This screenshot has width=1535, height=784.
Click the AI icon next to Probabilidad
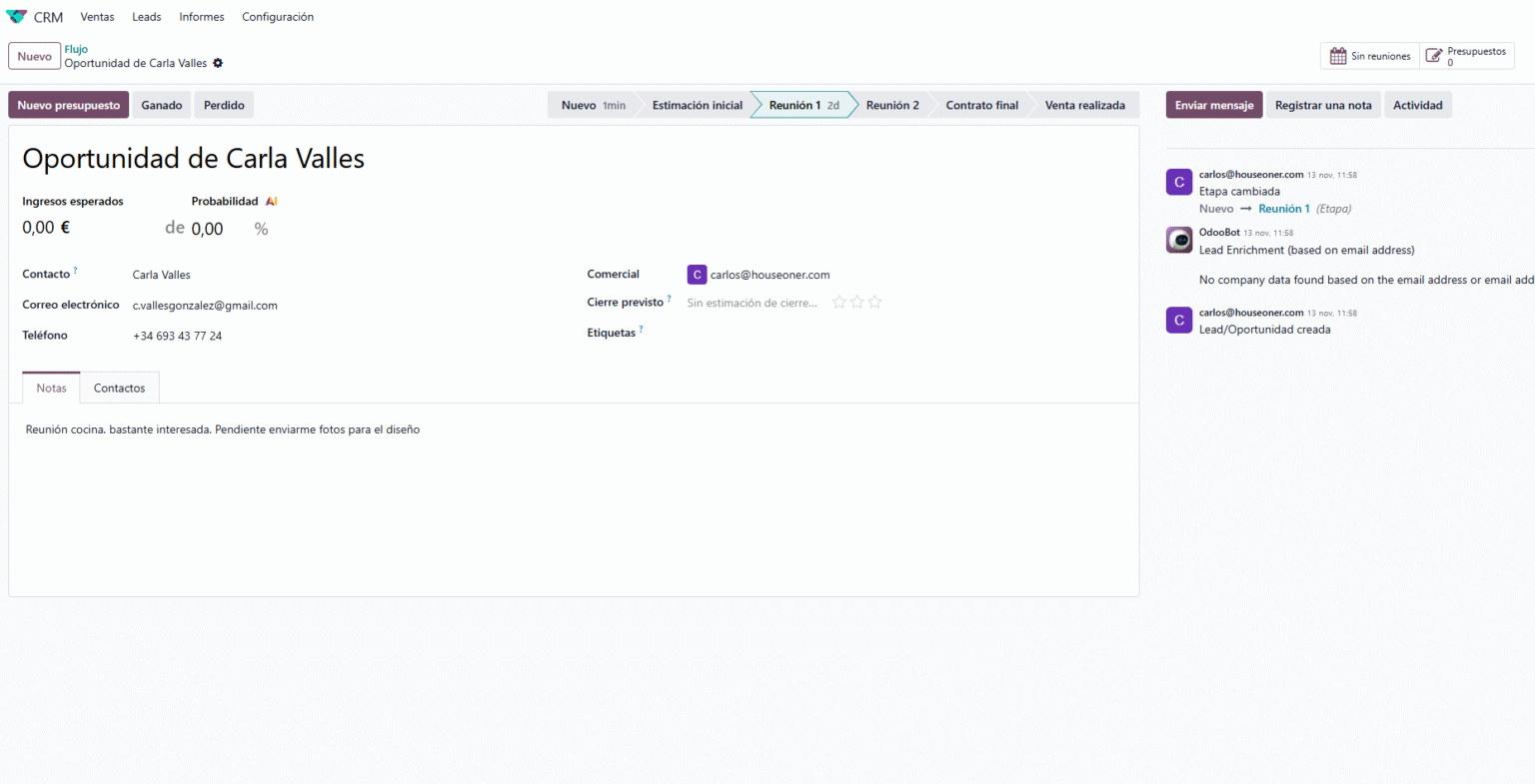pyautogui.click(x=271, y=202)
